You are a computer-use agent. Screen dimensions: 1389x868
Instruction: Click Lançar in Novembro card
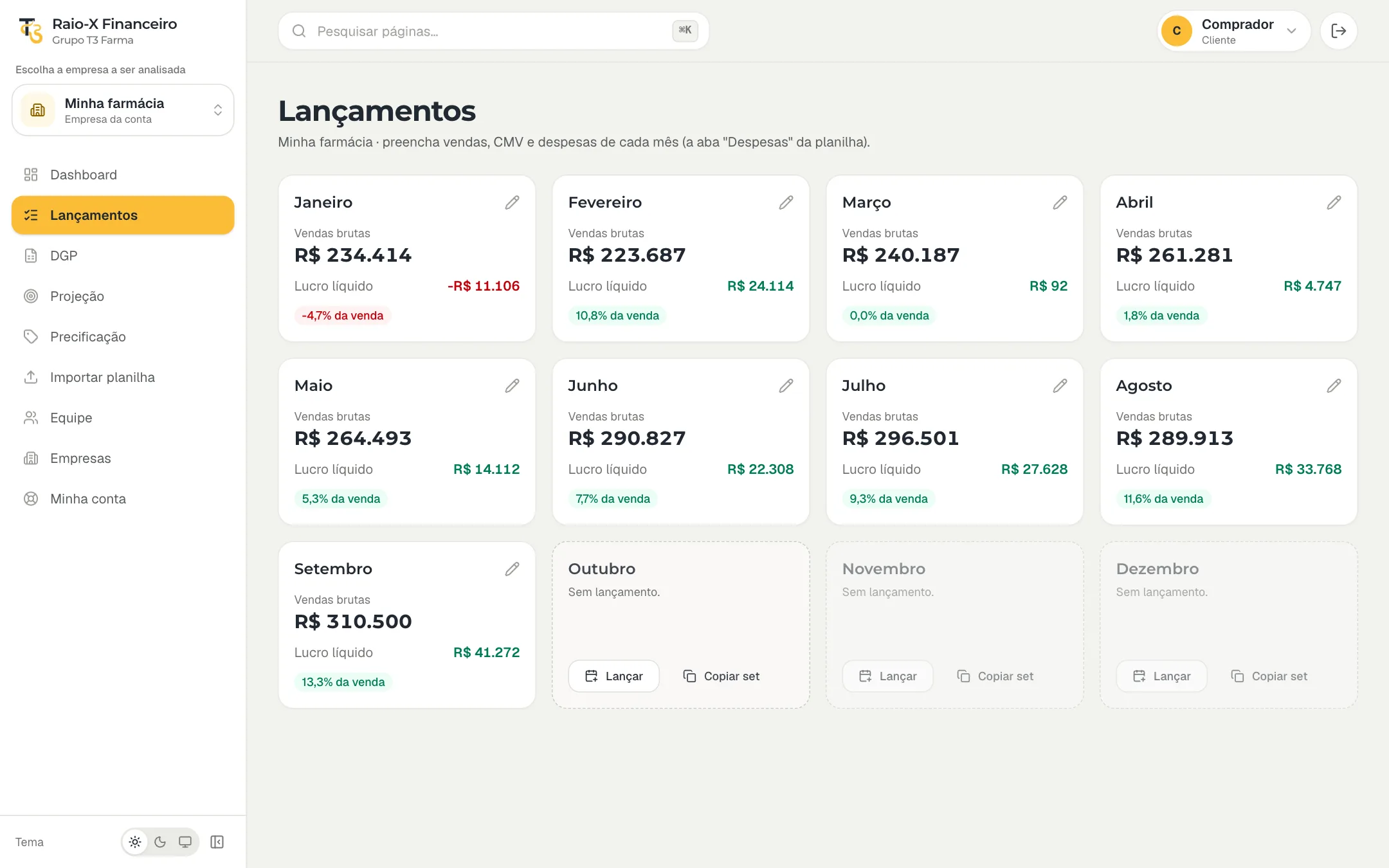point(888,676)
